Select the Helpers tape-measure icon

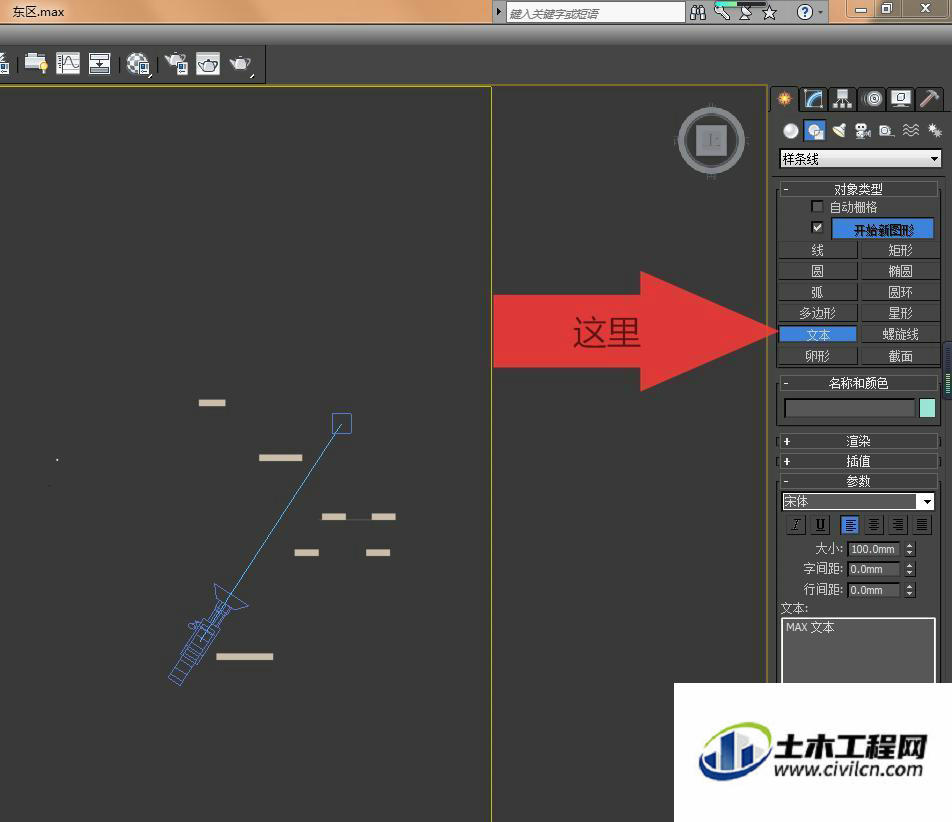[886, 131]
